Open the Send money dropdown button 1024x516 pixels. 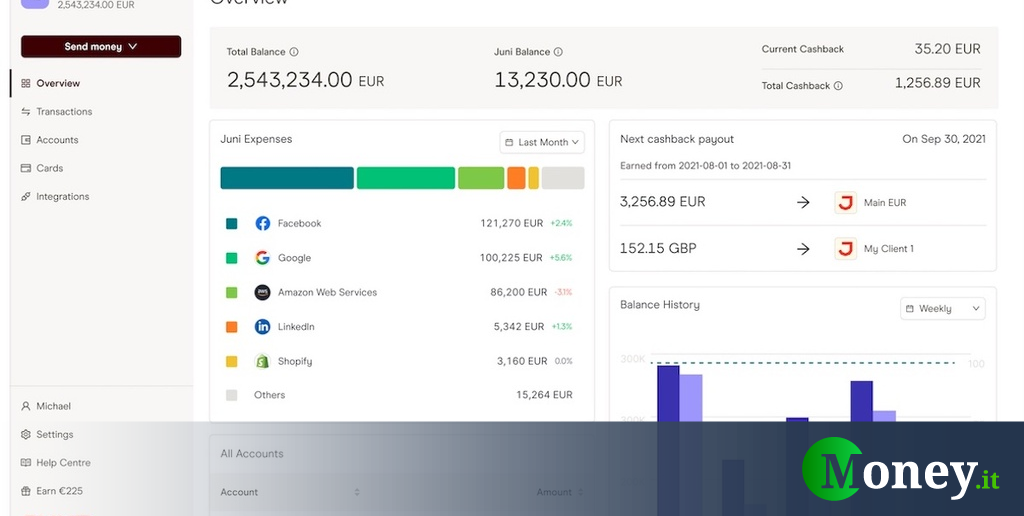(x=101, y=46)
